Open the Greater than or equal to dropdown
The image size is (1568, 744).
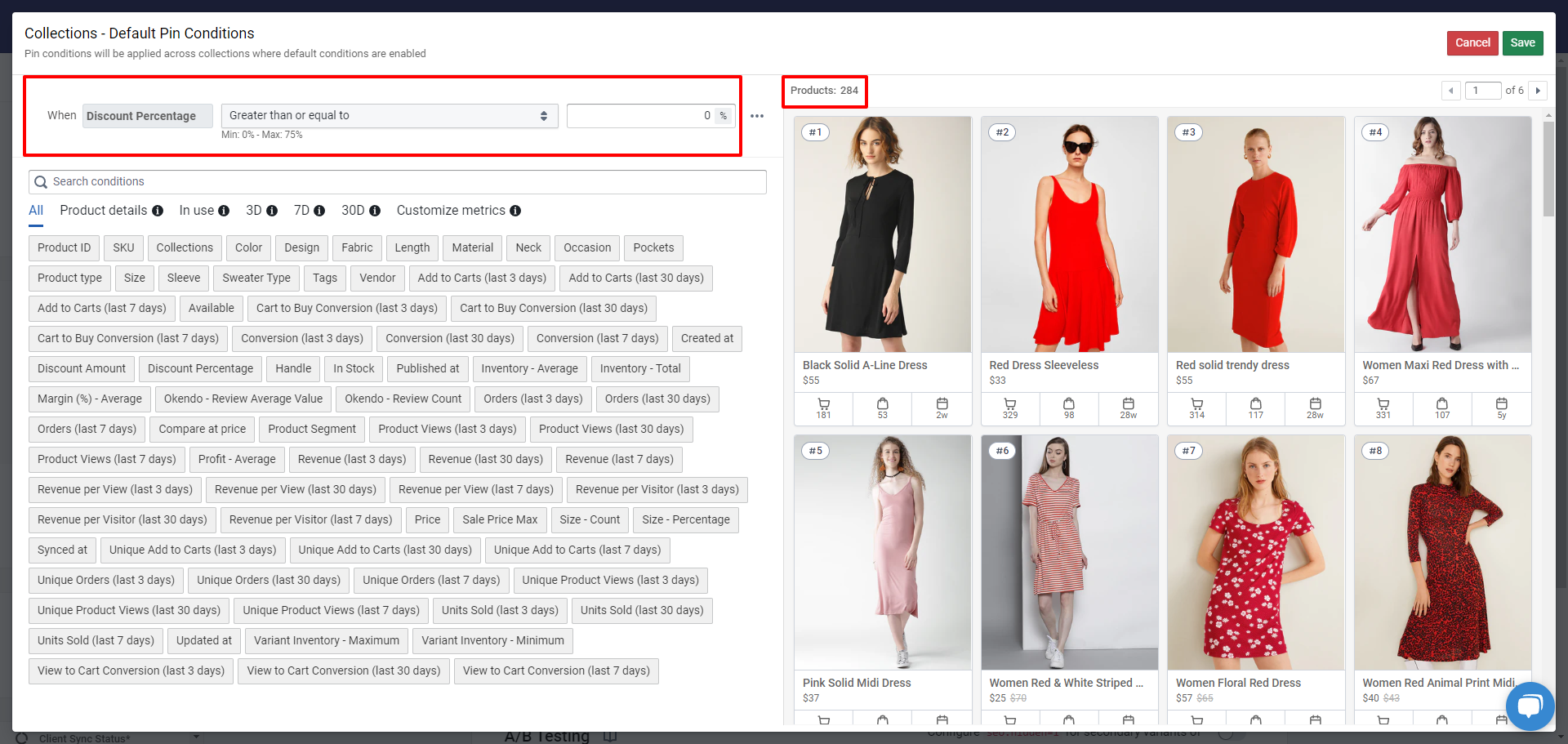pos(390,116)
